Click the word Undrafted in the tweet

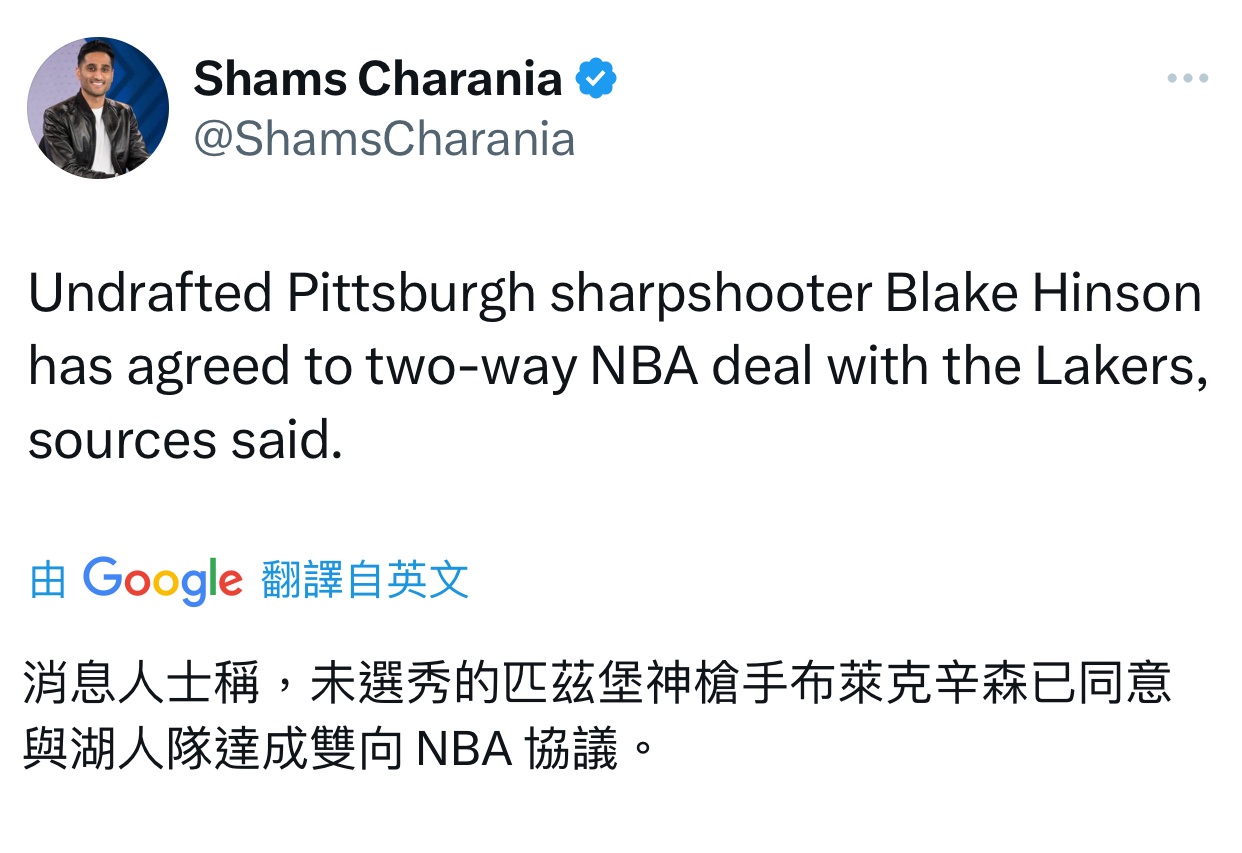[x=150, y=294]
